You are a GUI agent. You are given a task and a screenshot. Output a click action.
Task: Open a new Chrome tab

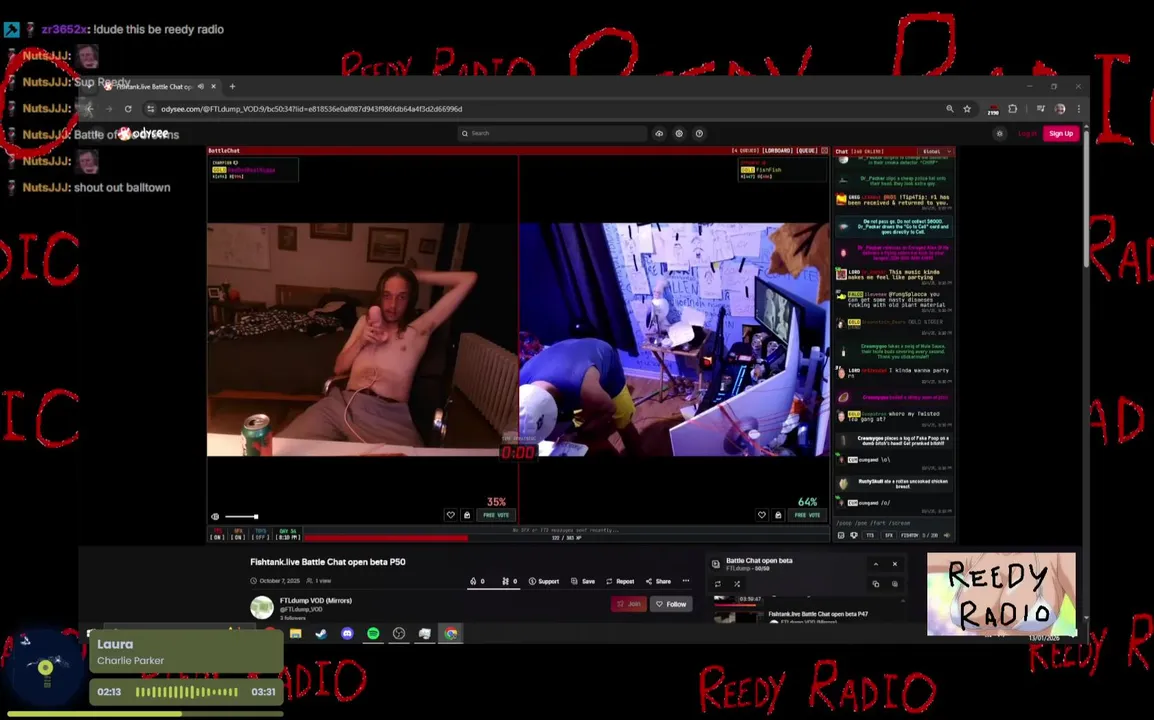(233, 86)
